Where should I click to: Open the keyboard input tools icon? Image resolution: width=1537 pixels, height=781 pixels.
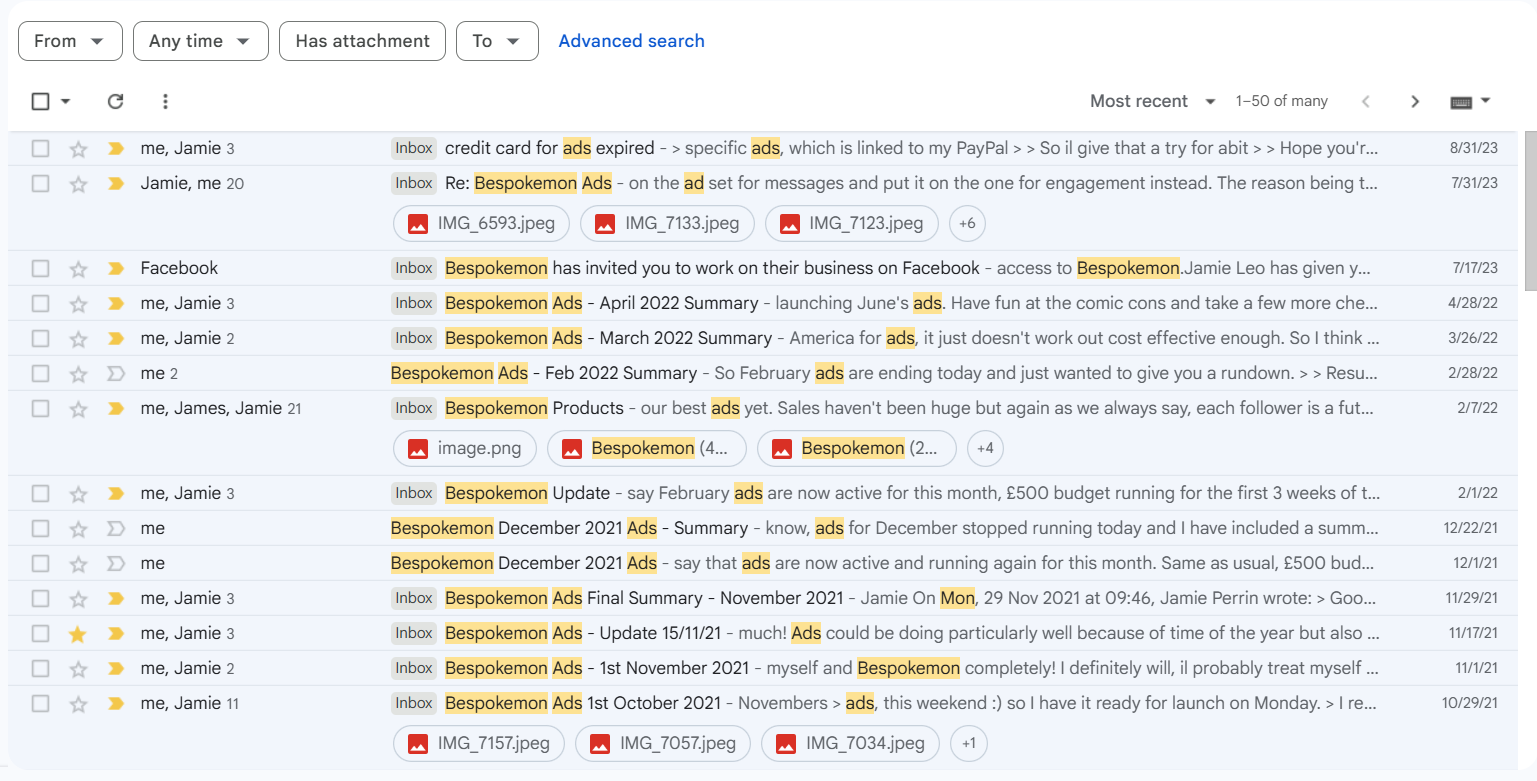click(x=1461, y=101)
